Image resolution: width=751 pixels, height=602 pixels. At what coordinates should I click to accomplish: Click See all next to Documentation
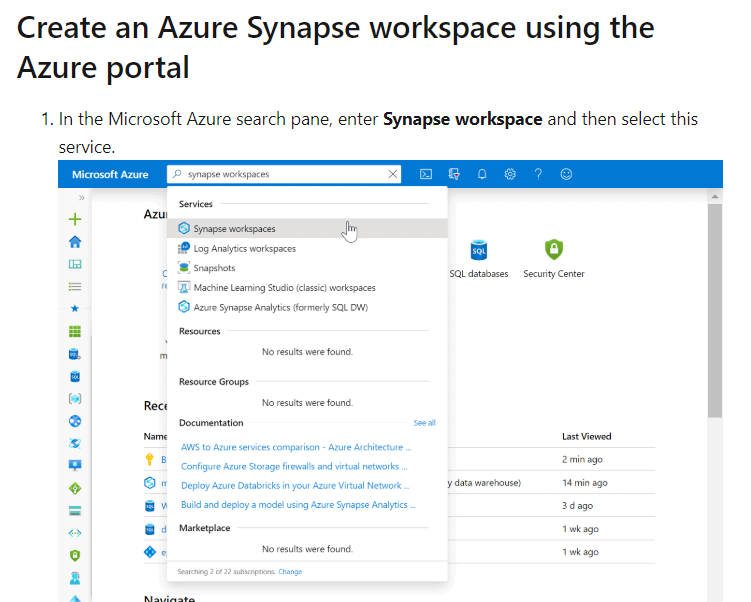[424, 423]
